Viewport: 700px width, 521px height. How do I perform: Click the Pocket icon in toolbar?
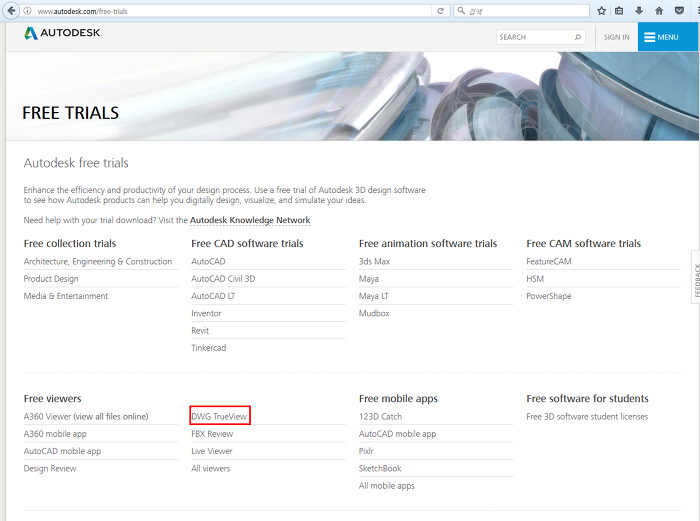click(x=679, y=11)
